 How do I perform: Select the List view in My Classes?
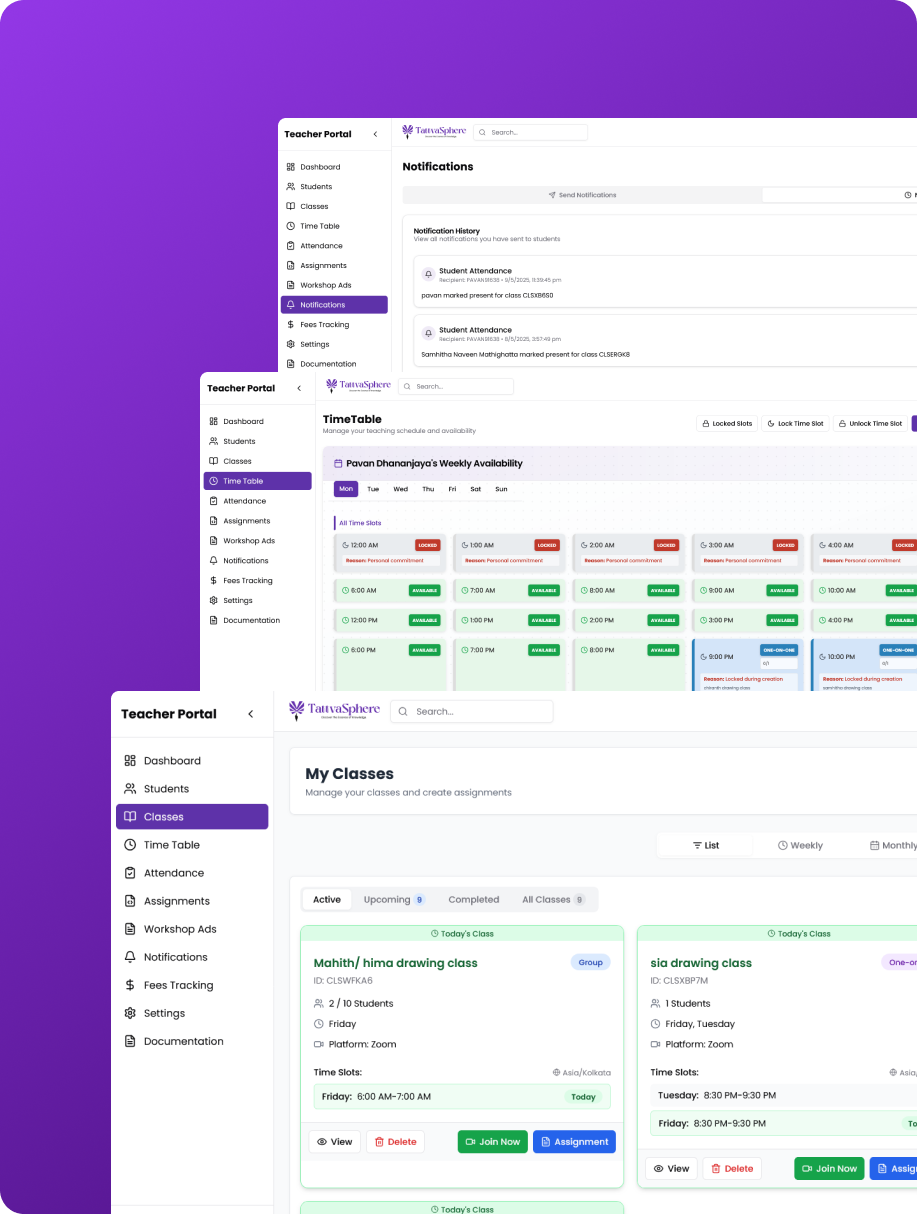706,845
